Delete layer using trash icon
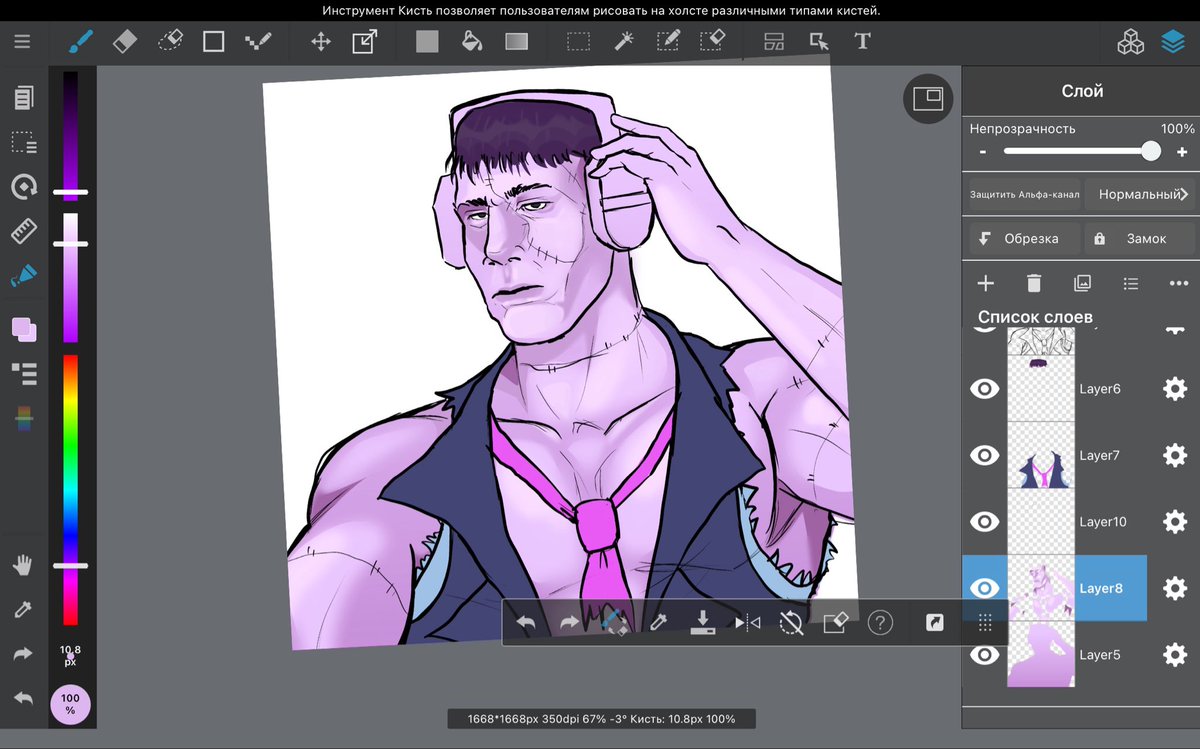This screenshot has height=749, width=1200. pyautogui.click(x=1034, y=284)
